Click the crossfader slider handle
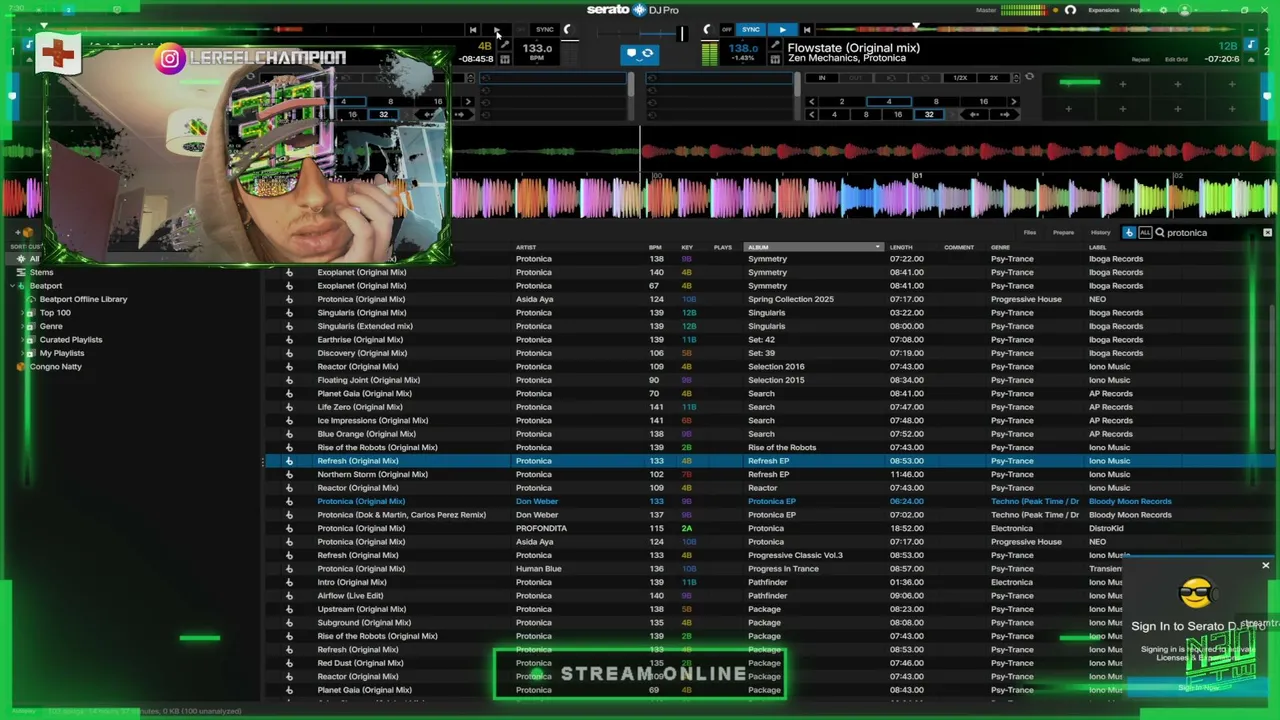The image size is (1280, 720). pyautogui.click(x=682, y=33)
